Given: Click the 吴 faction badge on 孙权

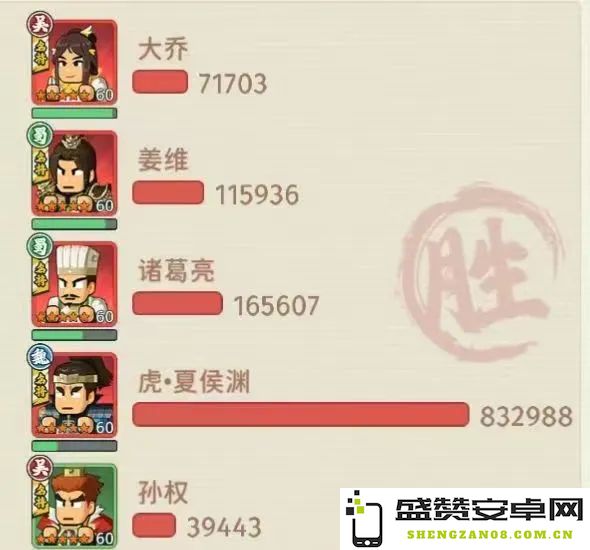Looking at the screenshot, I should pos(40,468).
